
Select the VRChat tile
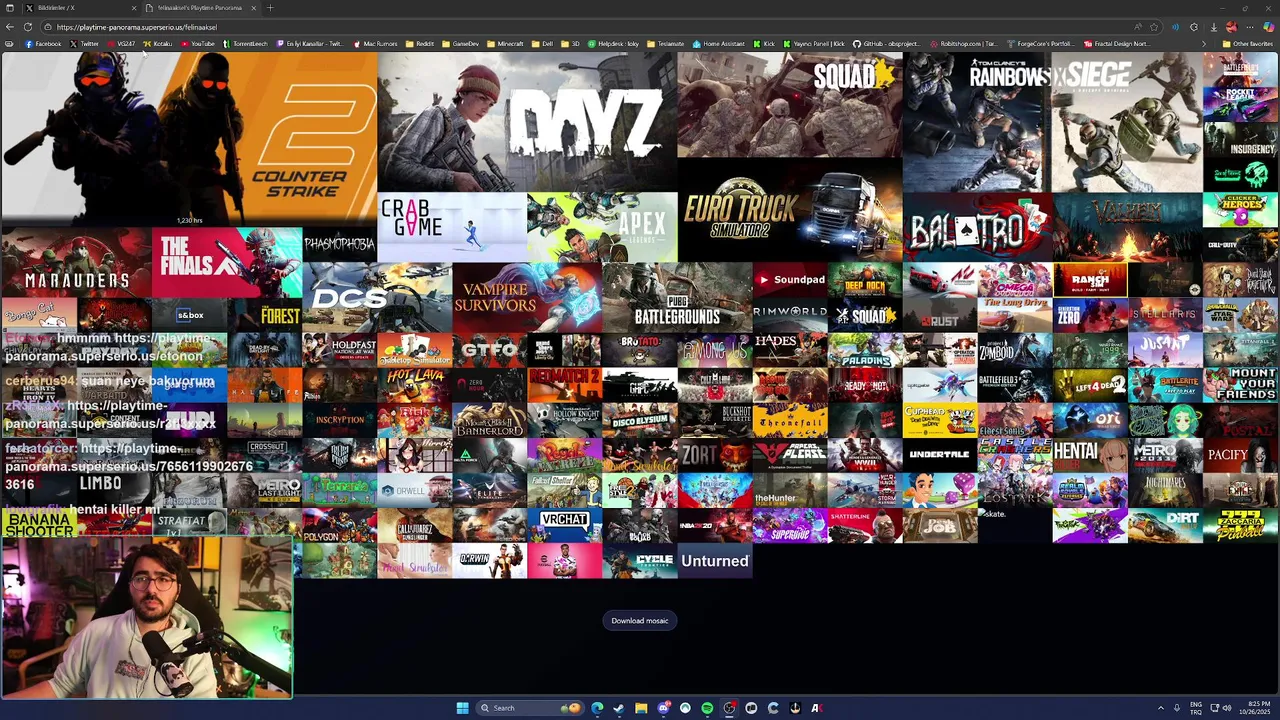point(565,525)
